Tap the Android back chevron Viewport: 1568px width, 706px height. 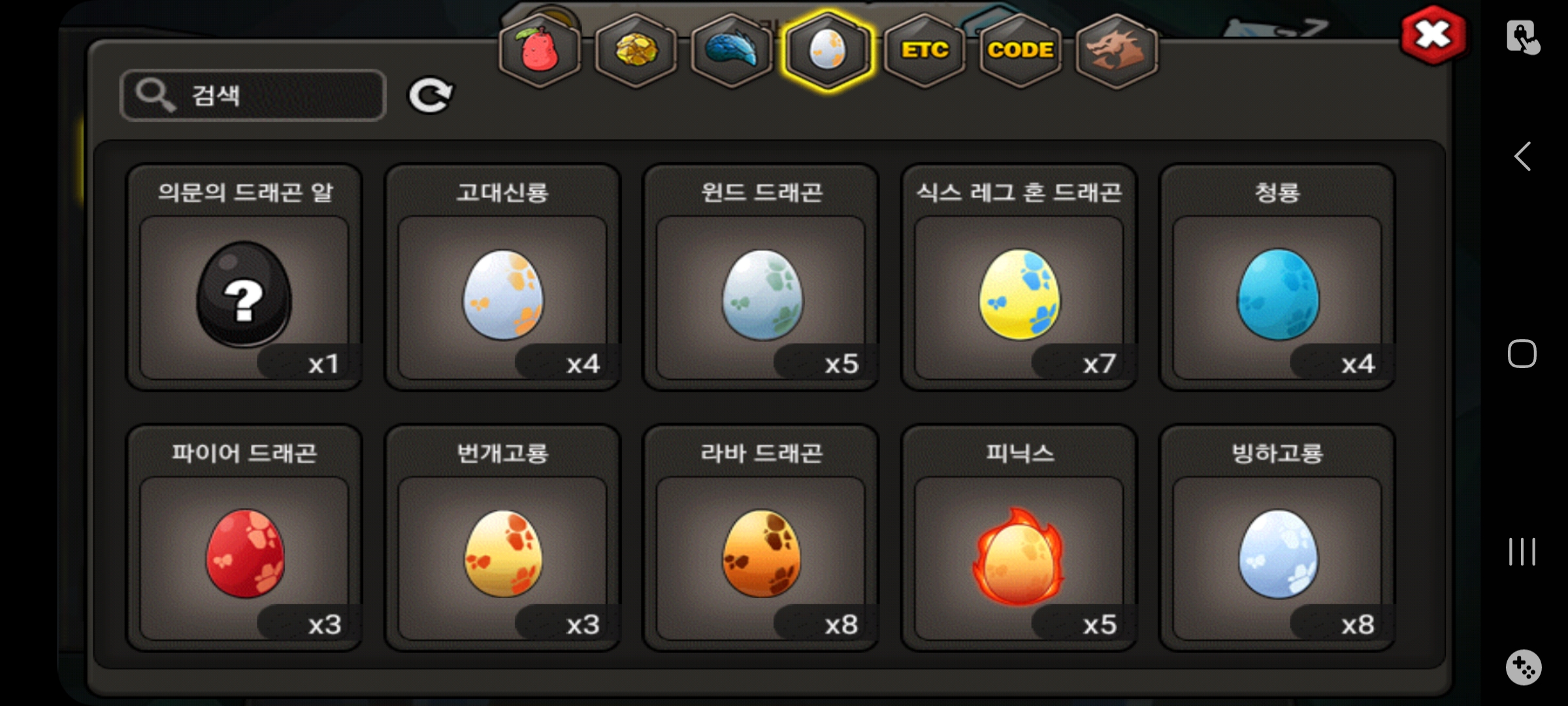(1522, 156)
